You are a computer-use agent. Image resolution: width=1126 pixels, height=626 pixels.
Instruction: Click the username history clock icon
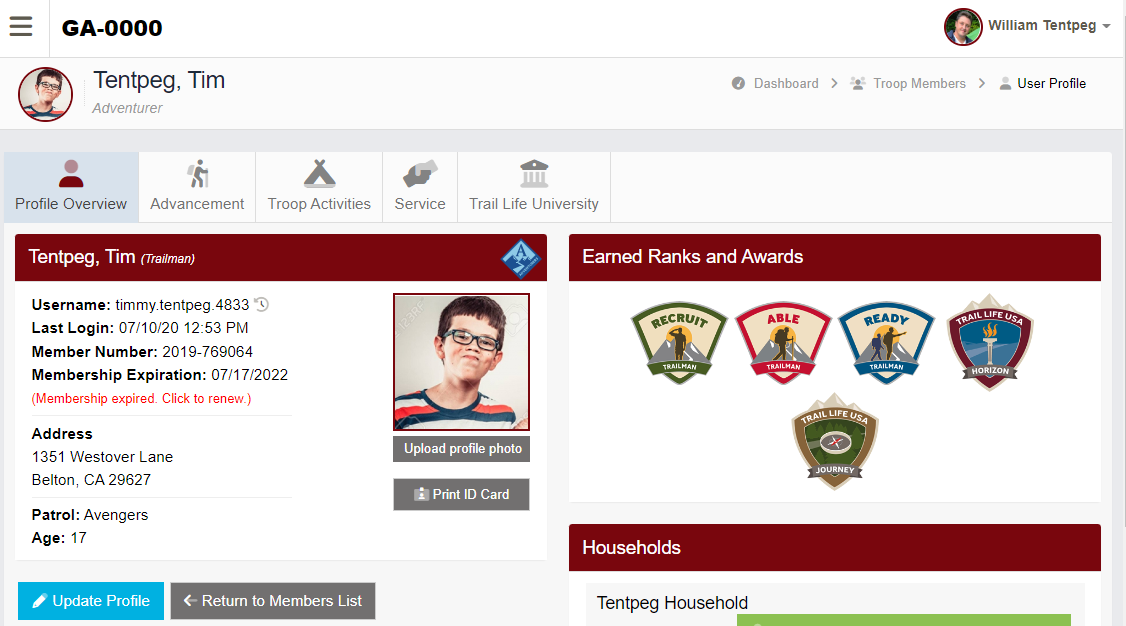[262, 304]
